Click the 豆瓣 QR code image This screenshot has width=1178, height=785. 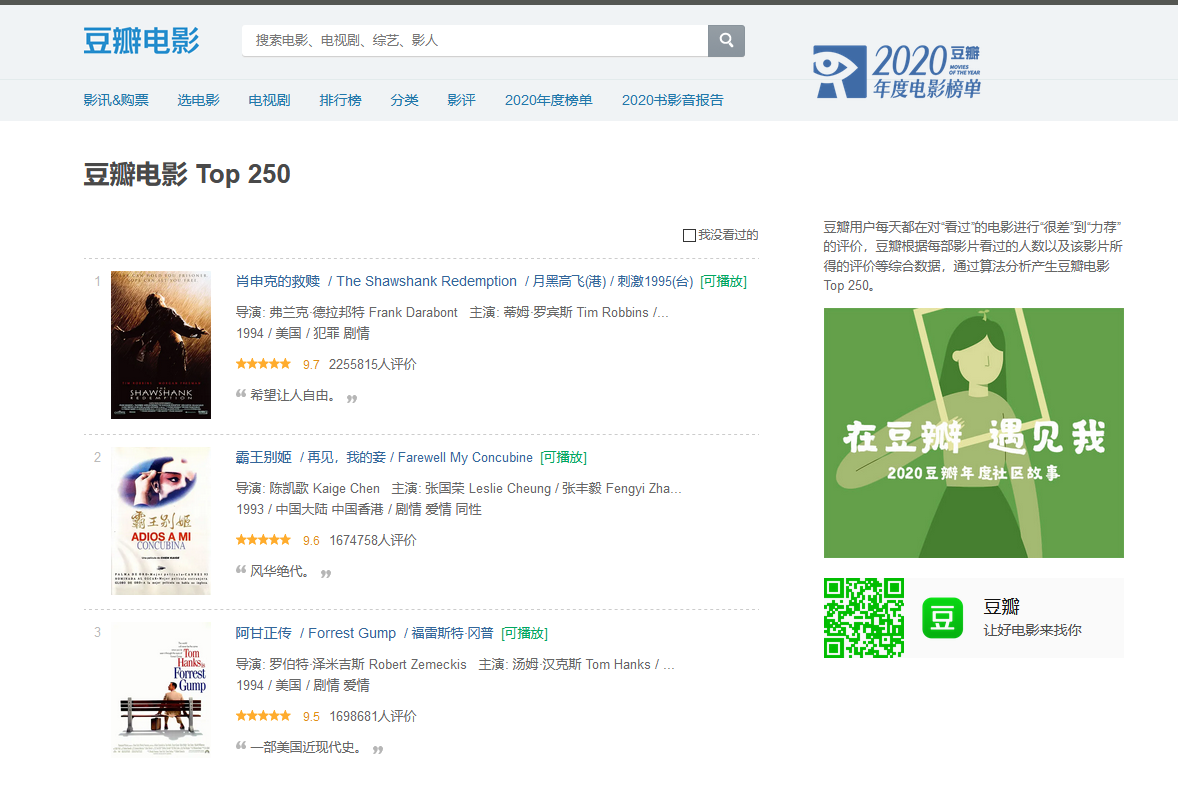click(863, 617)
